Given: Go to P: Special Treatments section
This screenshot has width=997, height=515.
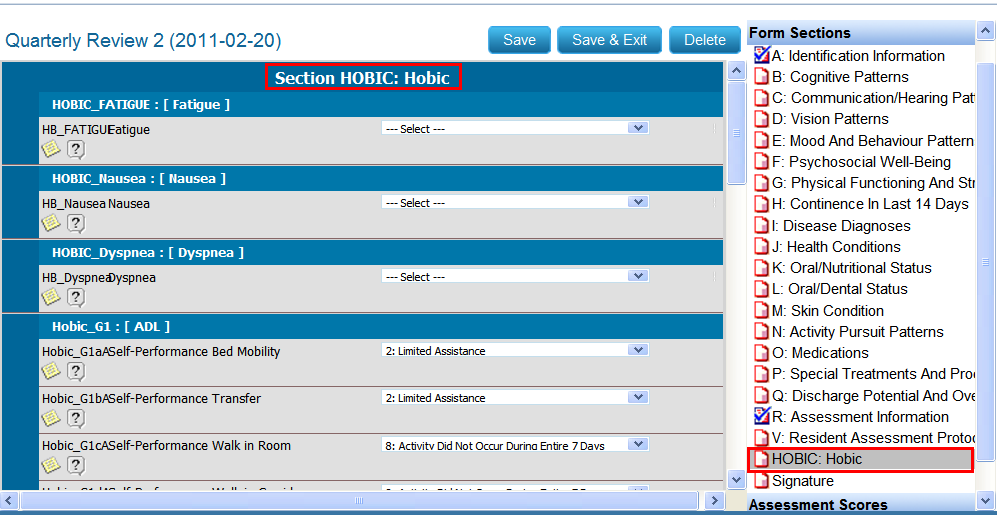Looking at the screenshot, I should coord(874,374).
